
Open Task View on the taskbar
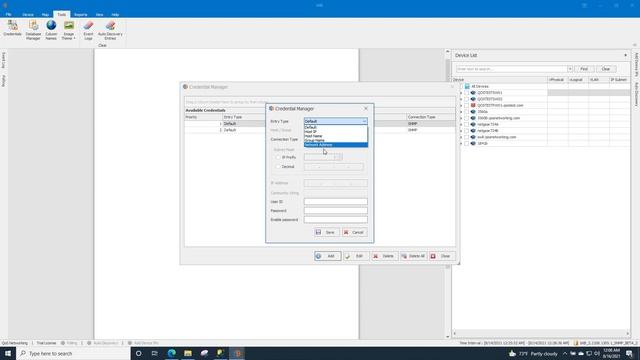155,353
